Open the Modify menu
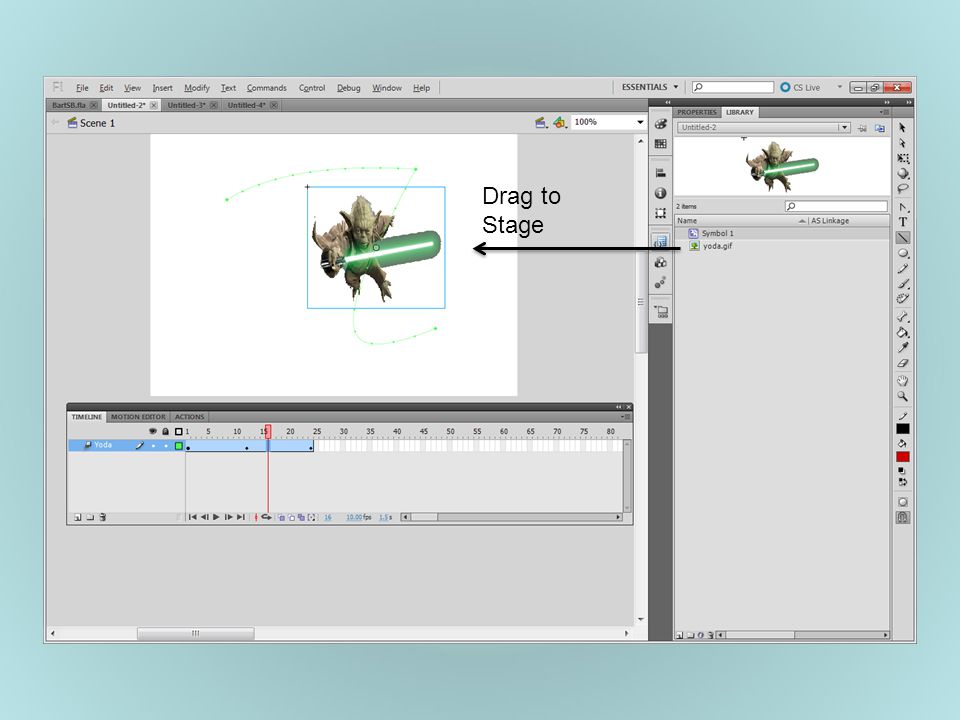Image resolution: width=960 pixels, height=720 pixels. tap(197, 88)
